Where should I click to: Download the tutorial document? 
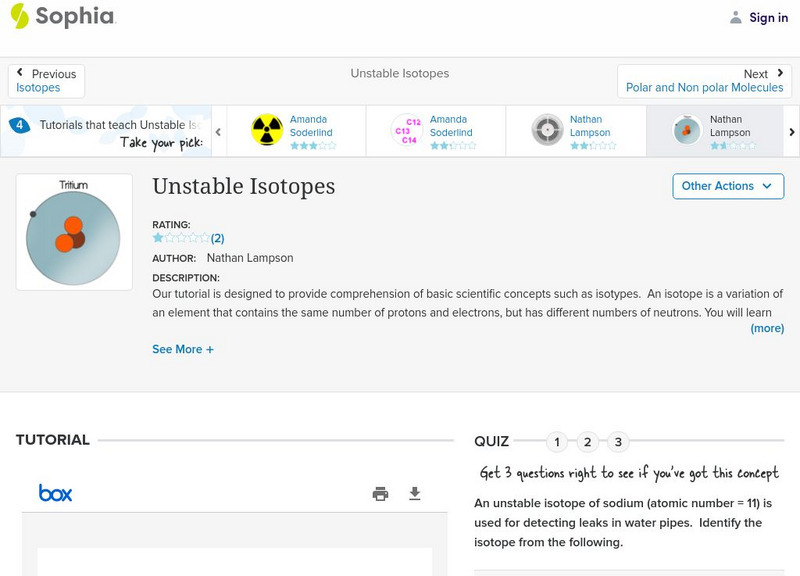(413, 492)
